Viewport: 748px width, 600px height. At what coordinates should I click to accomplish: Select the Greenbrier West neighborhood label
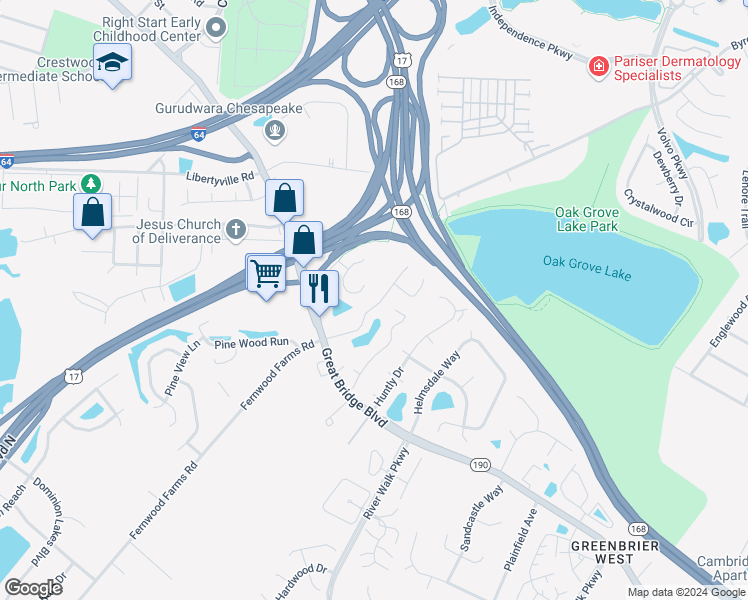[x=615, y=552]
